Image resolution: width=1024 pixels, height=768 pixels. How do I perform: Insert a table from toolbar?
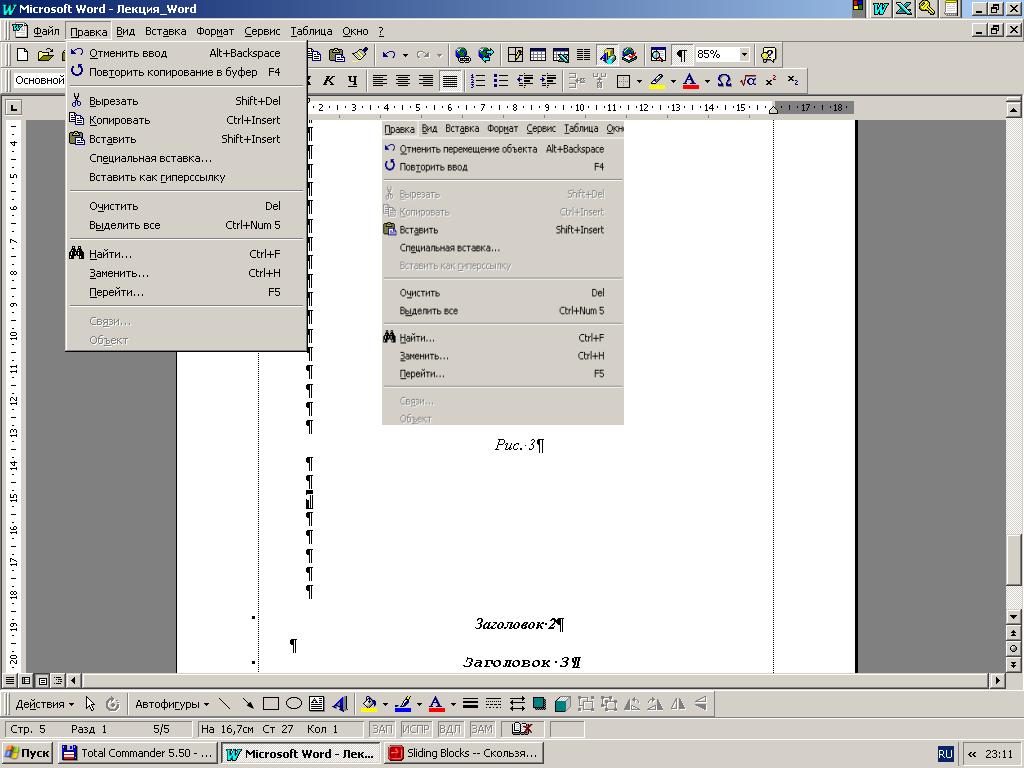(x=538, y=55)
